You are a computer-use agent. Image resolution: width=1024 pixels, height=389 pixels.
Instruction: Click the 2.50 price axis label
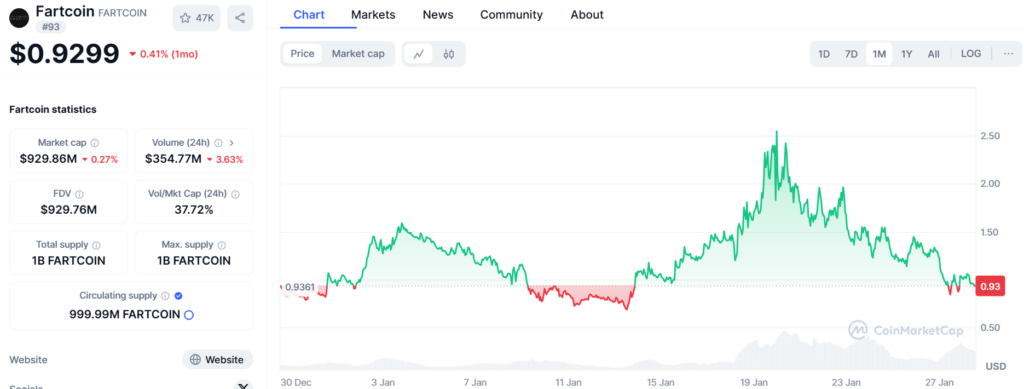(990, 136)
